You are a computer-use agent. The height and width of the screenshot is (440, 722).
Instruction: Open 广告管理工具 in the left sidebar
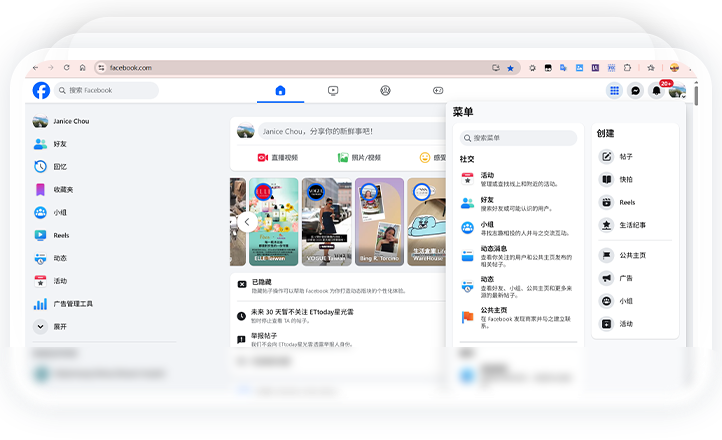pos(72,303)
